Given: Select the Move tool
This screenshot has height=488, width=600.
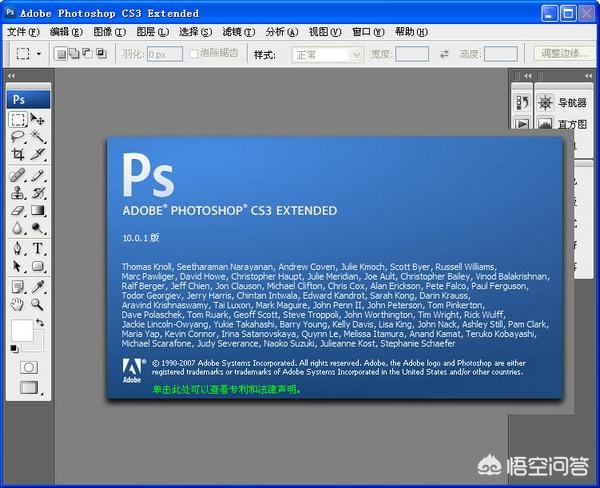Looking at the screenshot, I should [x=38, y=120].
